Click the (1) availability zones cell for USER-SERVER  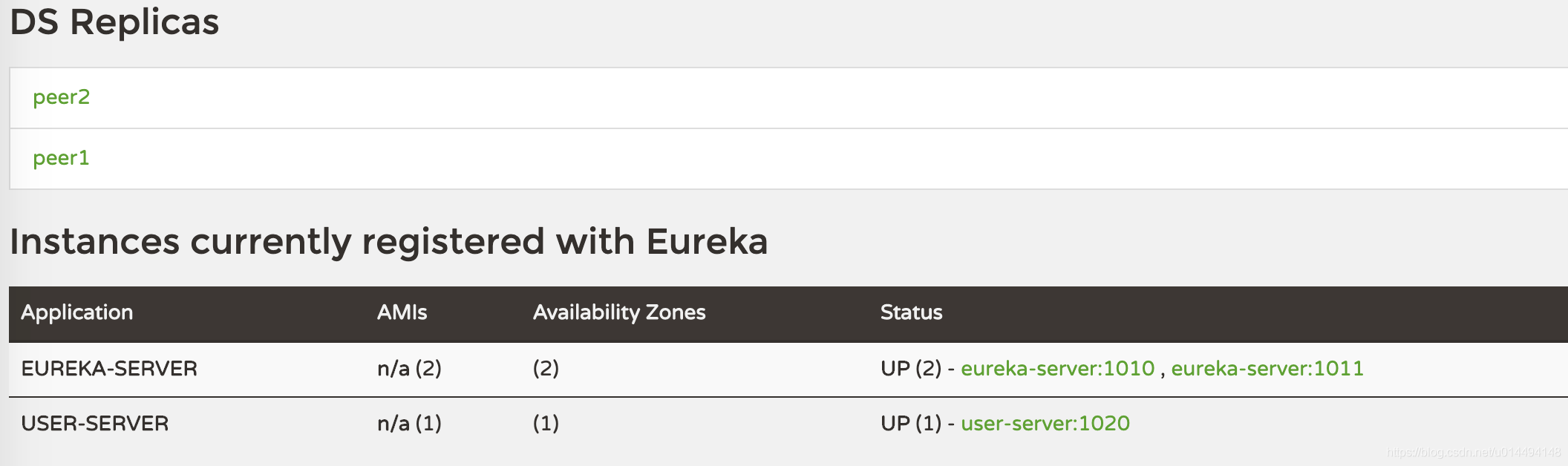pos(544,423)
